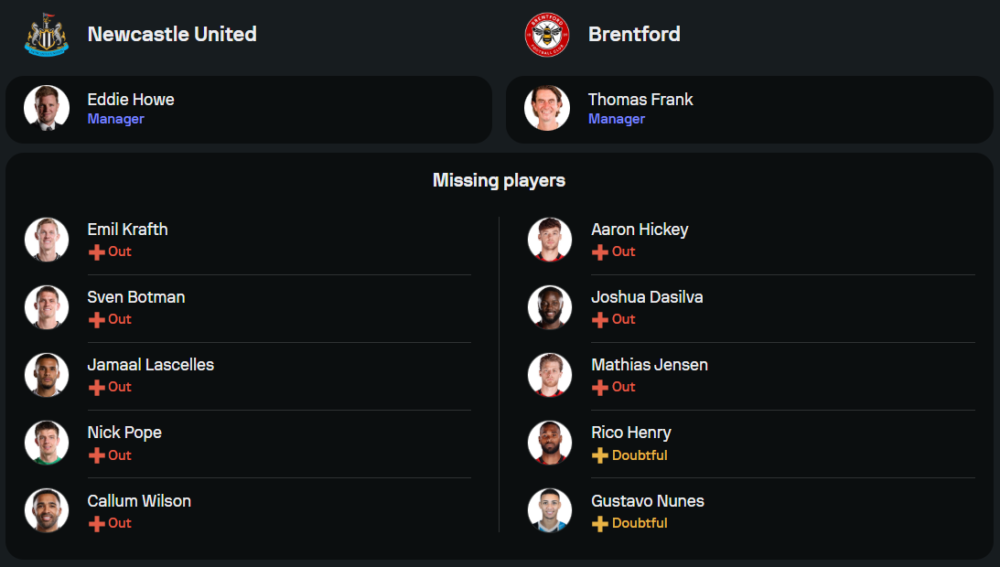The width and height of the screenshot is (1000, 567).
Task: Open the Newcastle United team name link
Action: point(172,34)
